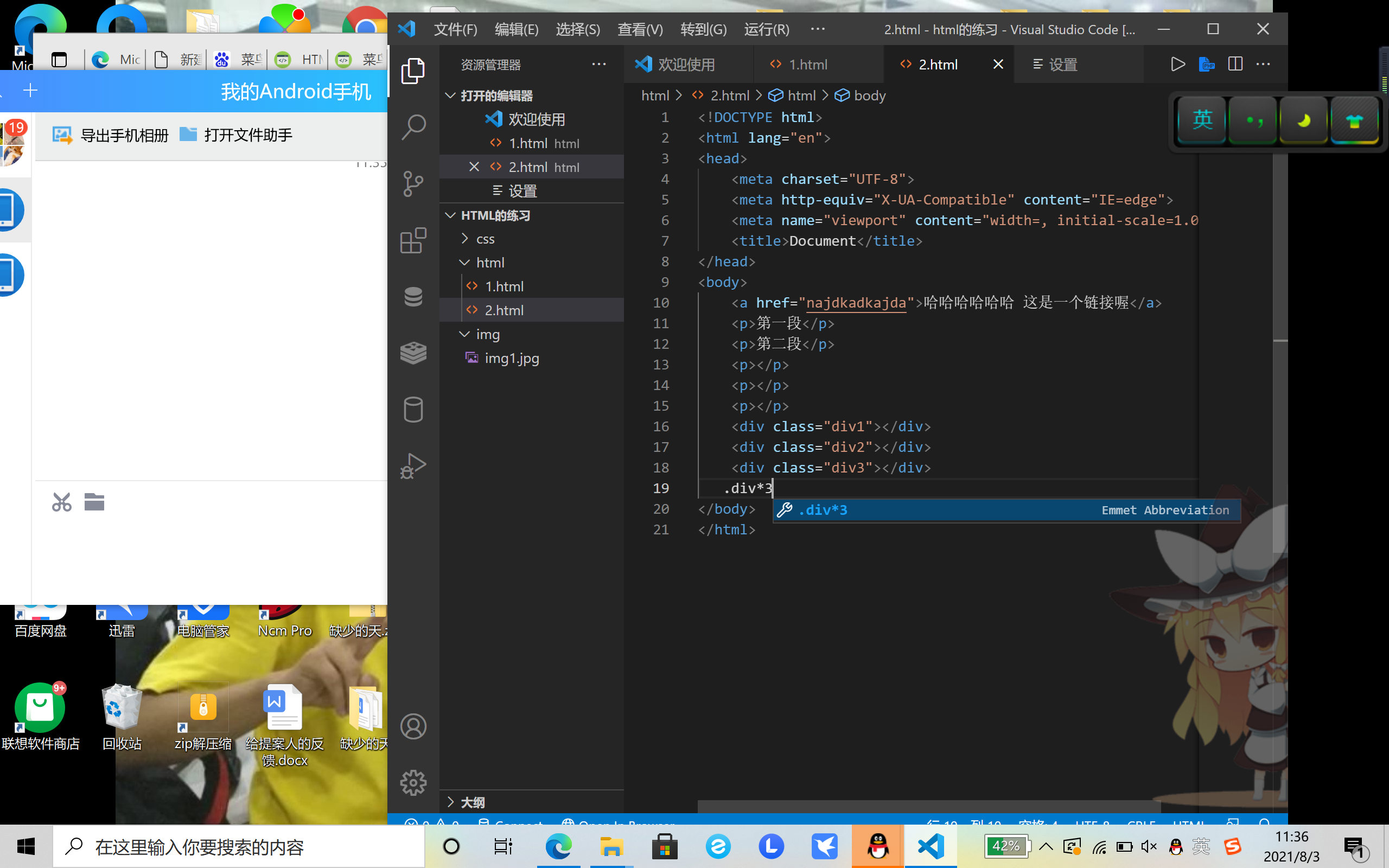Collapse the HTML的练习 folder section
1389x868 pixels.
(x=450, y=215)
